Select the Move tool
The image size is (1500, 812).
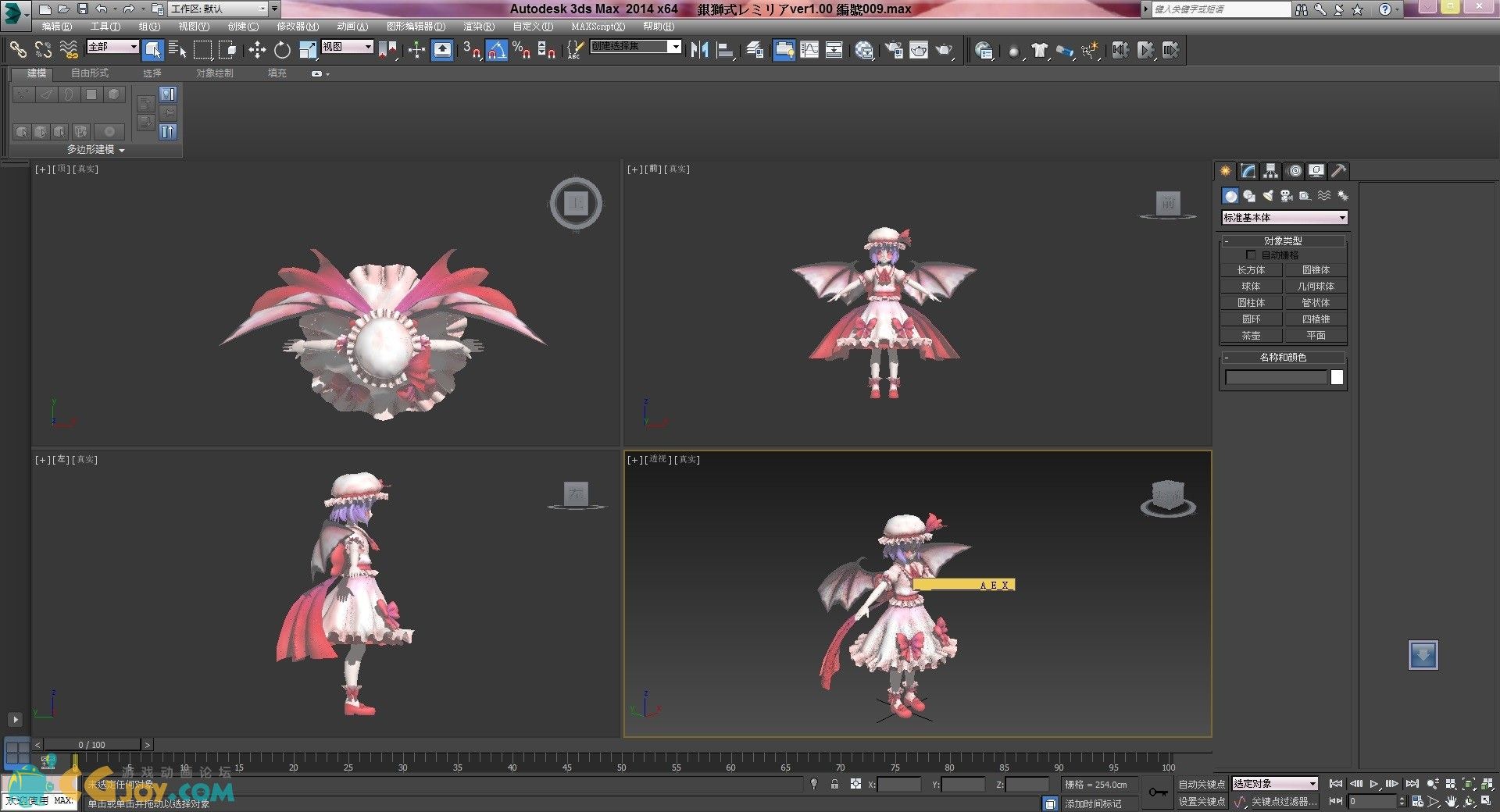tap(257, 50)
